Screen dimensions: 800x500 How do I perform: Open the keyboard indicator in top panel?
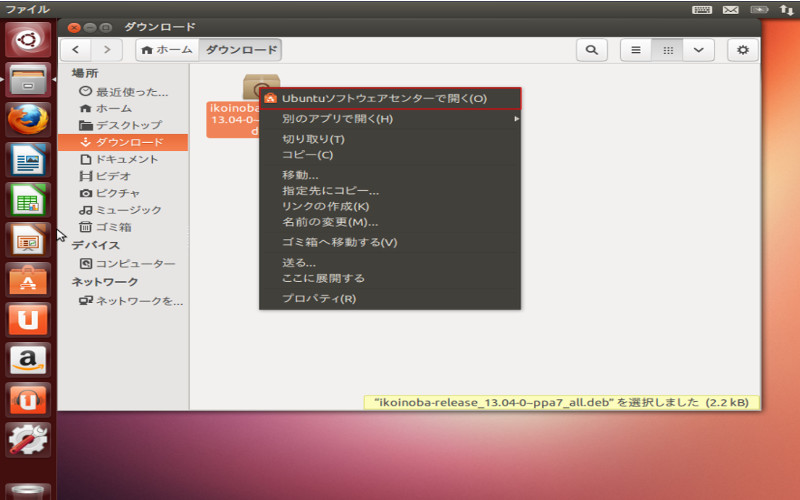pyautogui.click(x=702, y=10)
